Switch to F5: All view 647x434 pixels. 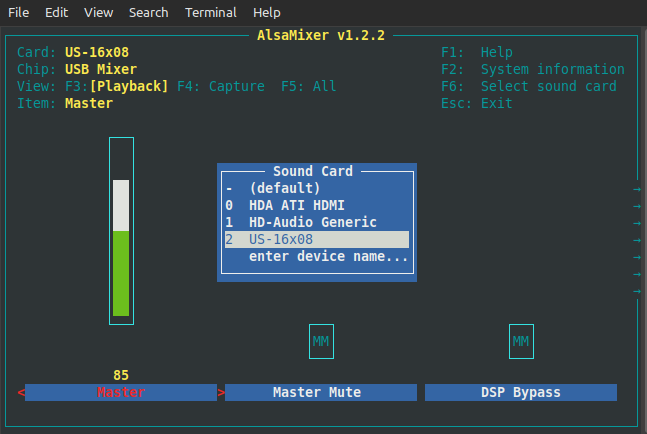point(309,86)
